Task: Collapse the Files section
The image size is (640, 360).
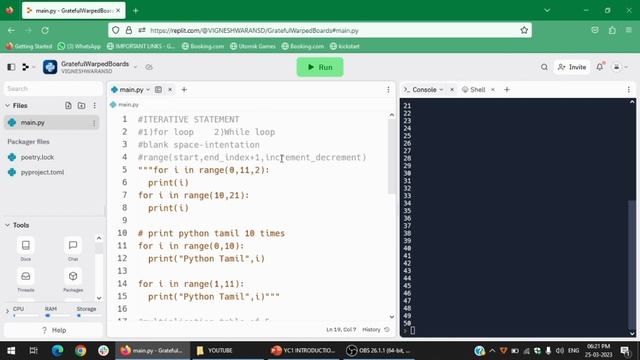Action: (x=7, y=106)
